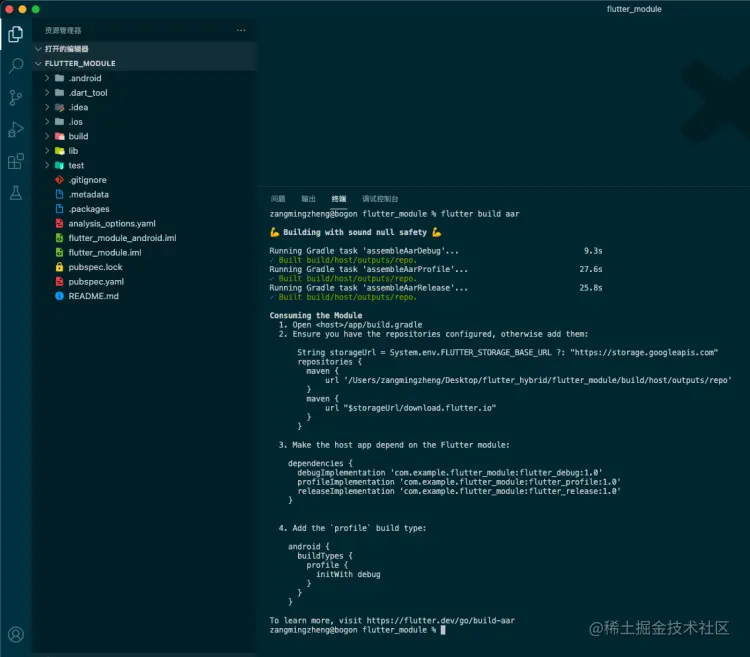
Task: Select the Terminal (终端) panel tab
Action: click(x=339, y=198)
